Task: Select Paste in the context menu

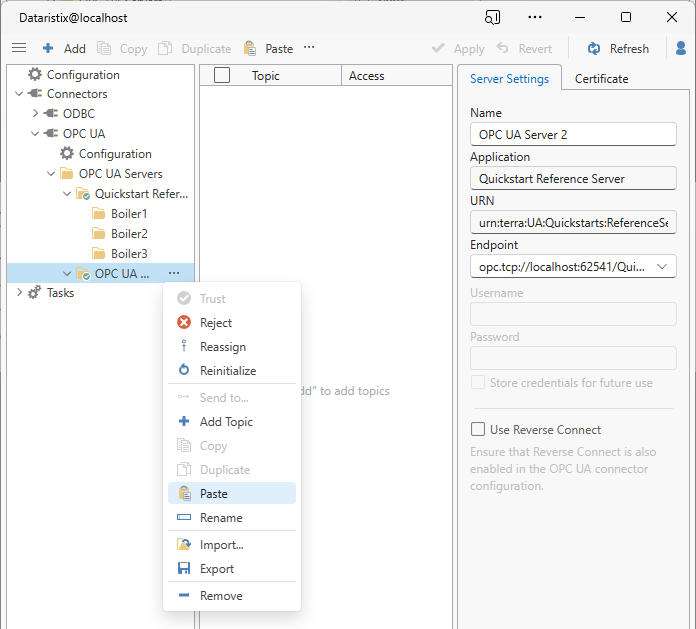Action: (x=213, y=494)
